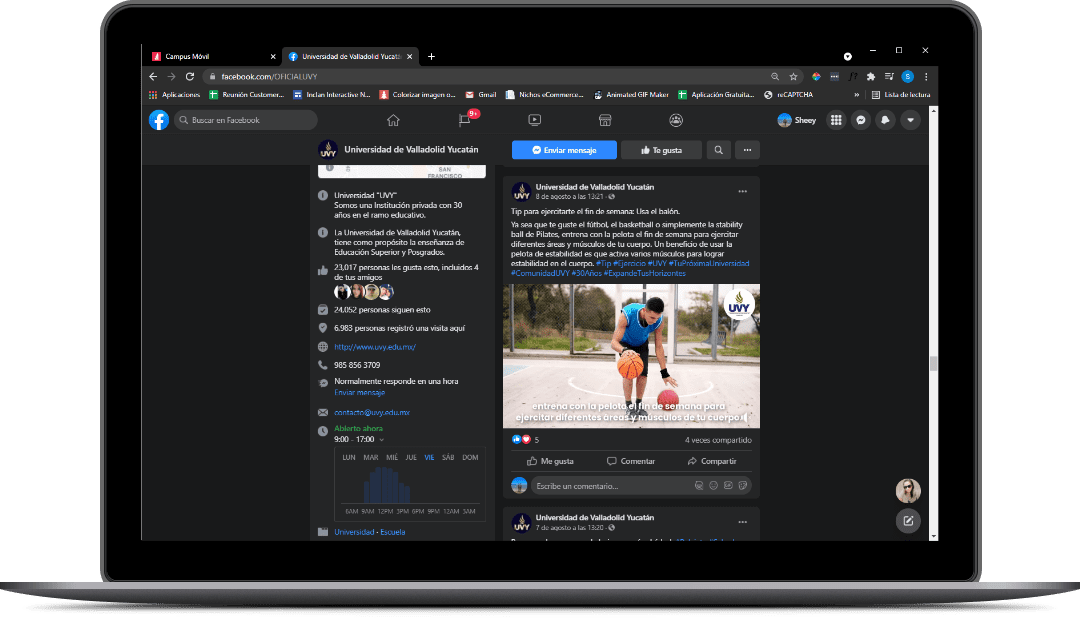Open the Aplicaciones apps shortcut

[x=174, y=94]
